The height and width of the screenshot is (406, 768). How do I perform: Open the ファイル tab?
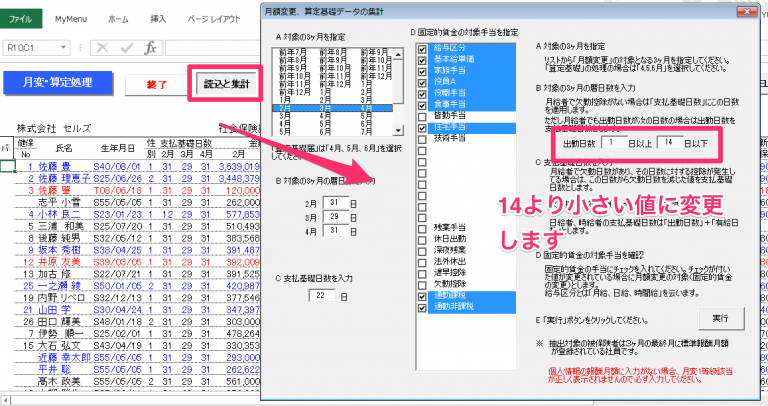21,19
